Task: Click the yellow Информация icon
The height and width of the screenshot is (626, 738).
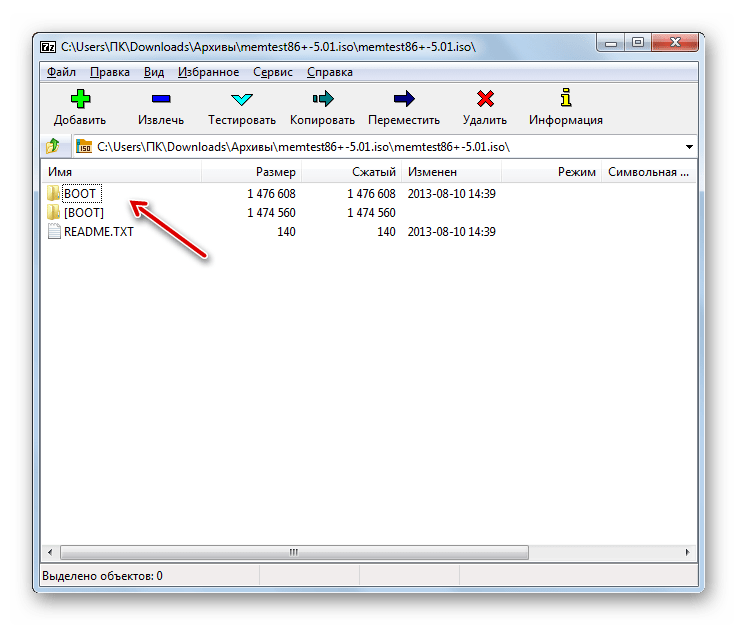Action: (x=566, y=98)
